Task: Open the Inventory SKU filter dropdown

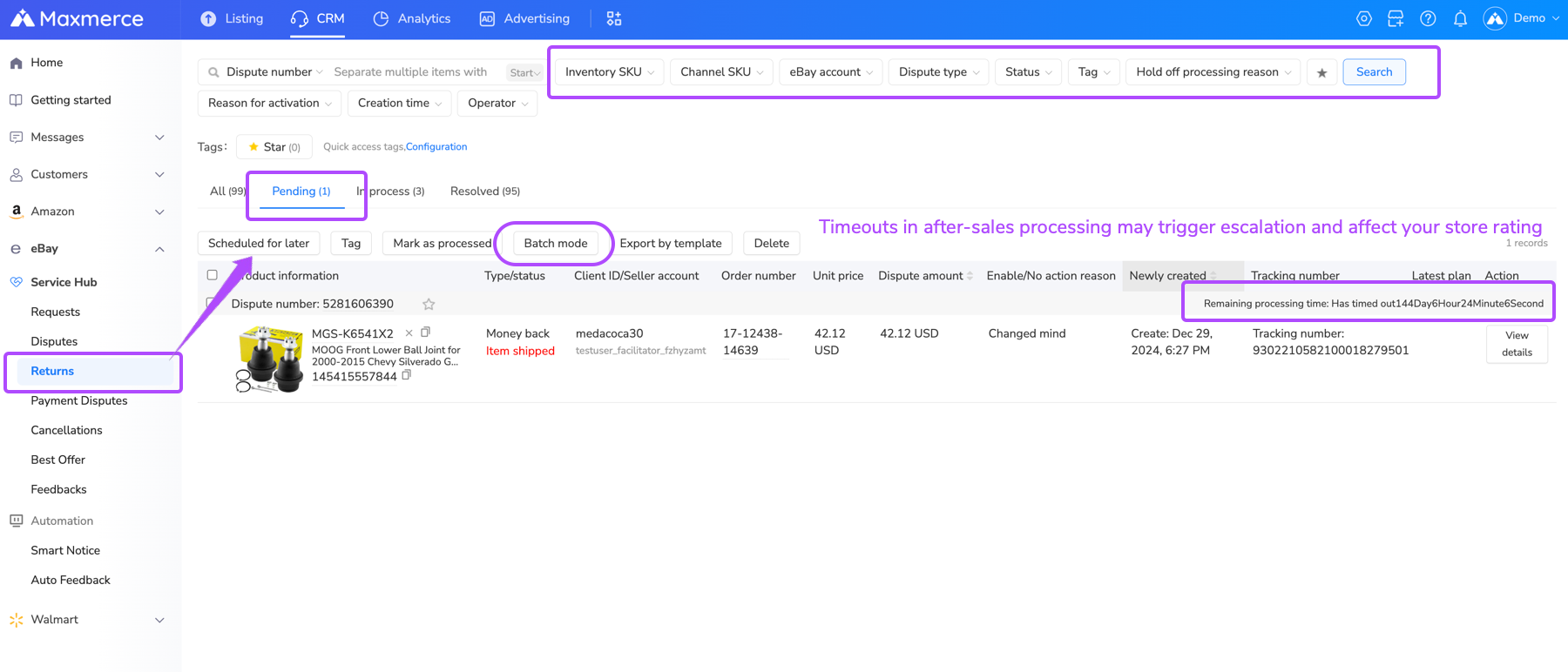Action: (610, 72)
